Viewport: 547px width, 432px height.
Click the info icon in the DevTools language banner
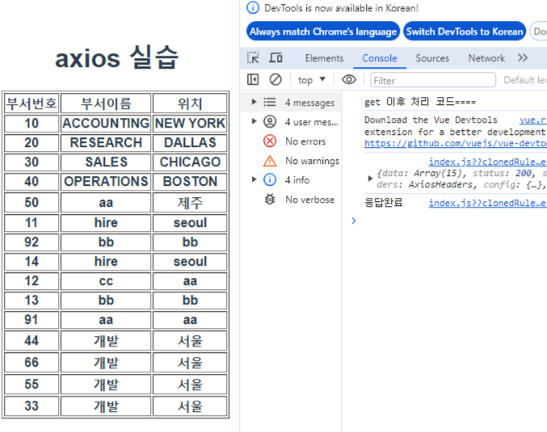click(253, 8)
